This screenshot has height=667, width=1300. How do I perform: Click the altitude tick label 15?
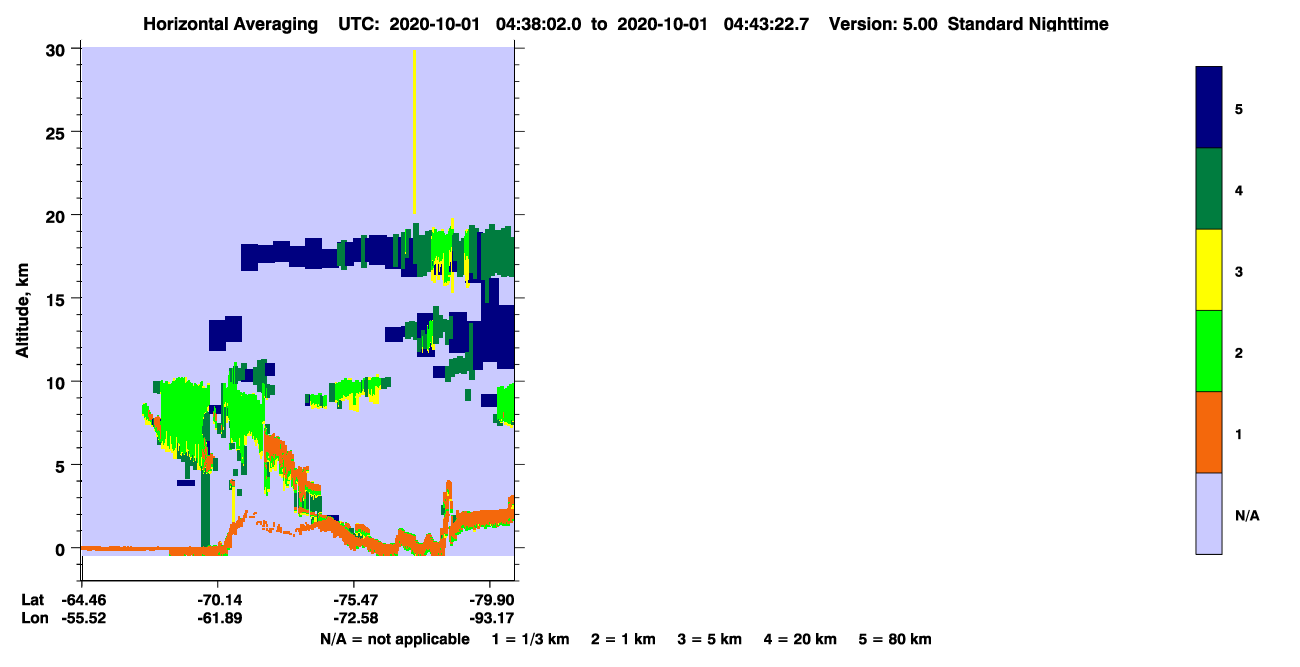(58, 298)
